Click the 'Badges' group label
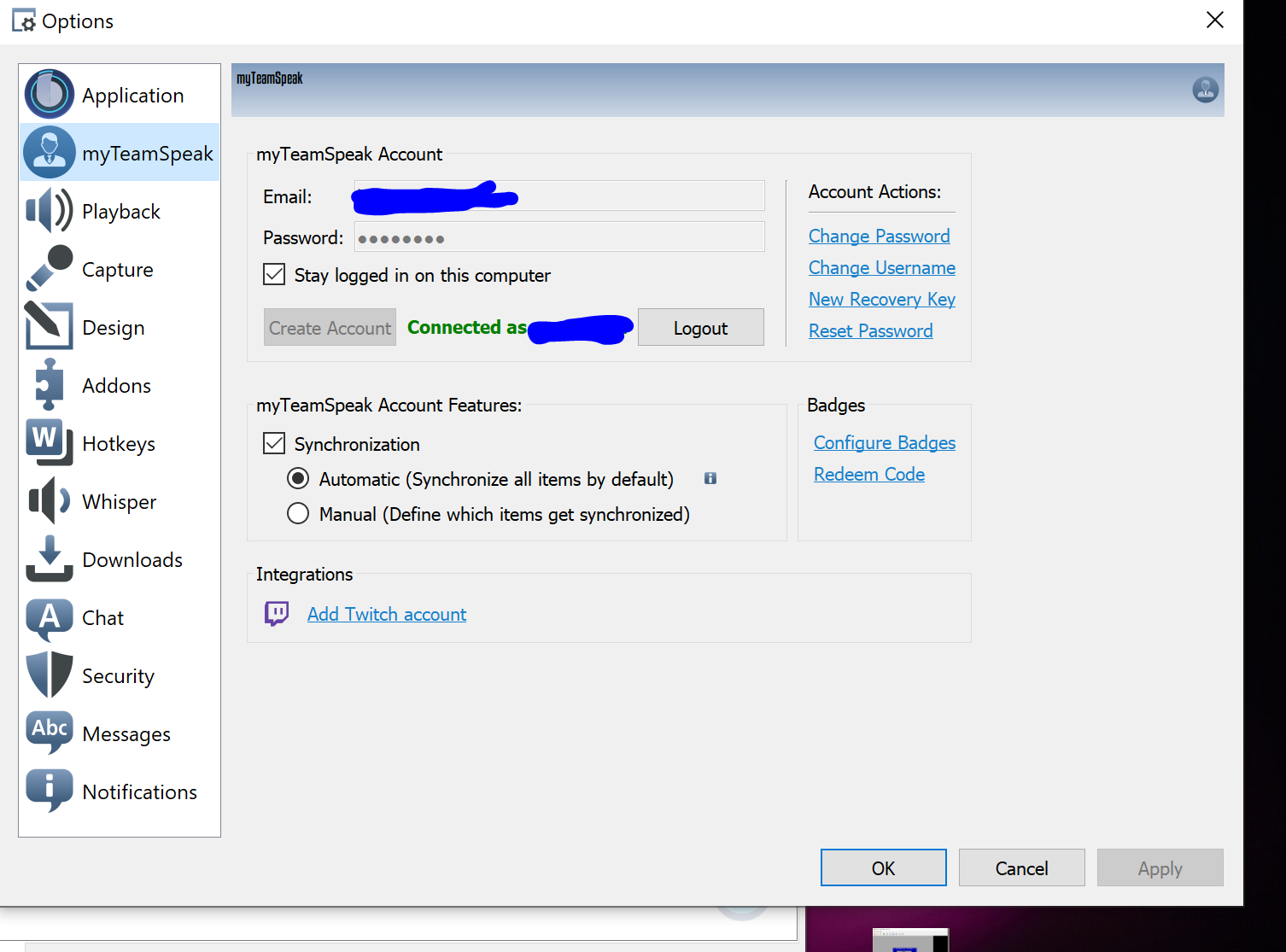This screenshot has width=1286, height=952. (836, 406)
